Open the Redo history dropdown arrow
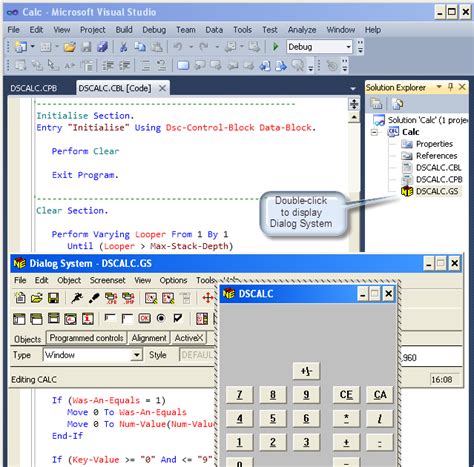 [217, 47]
